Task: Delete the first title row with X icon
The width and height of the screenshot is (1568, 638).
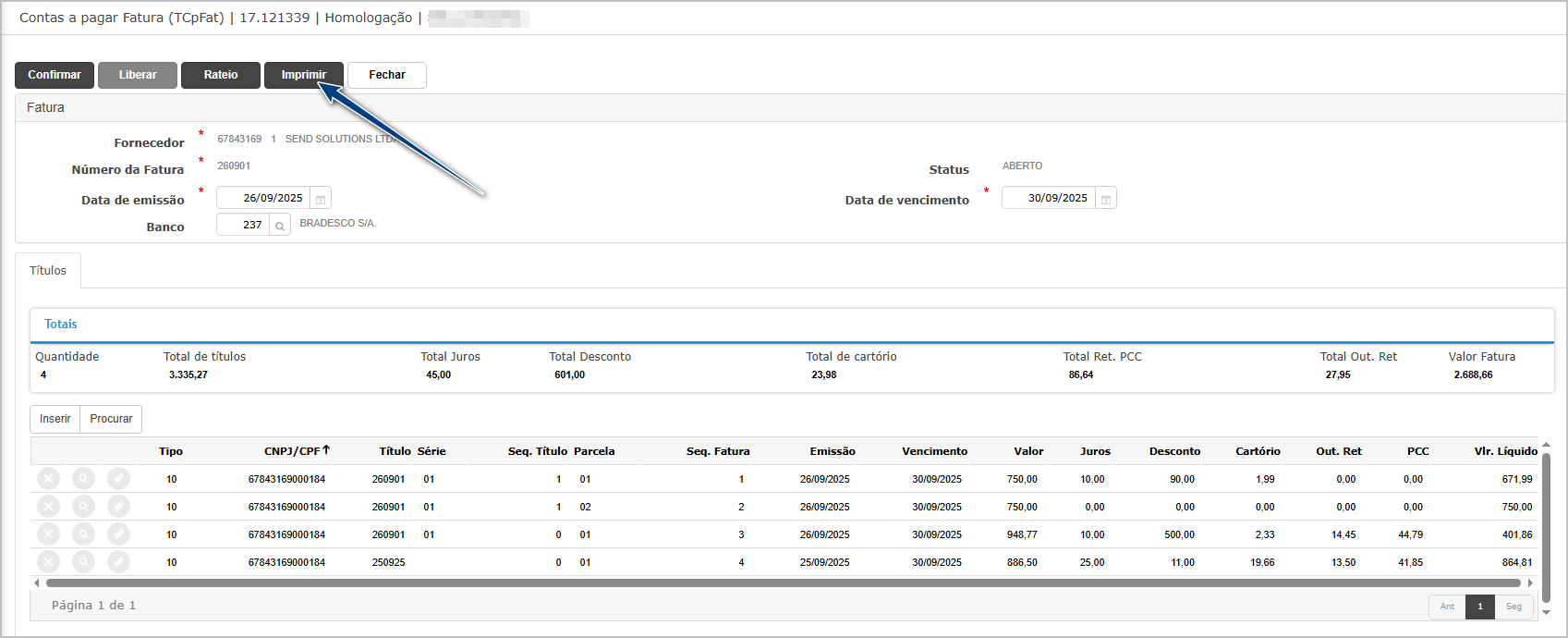Action: tap(49, 479)
